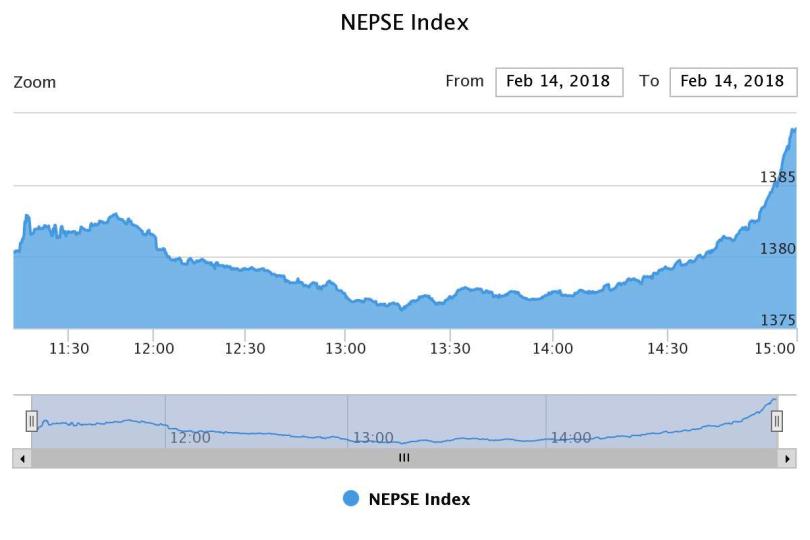This screenshot has width=810, height=540.
Task: Click the 1385 y-axis value label
Action: tap(777, 177)
